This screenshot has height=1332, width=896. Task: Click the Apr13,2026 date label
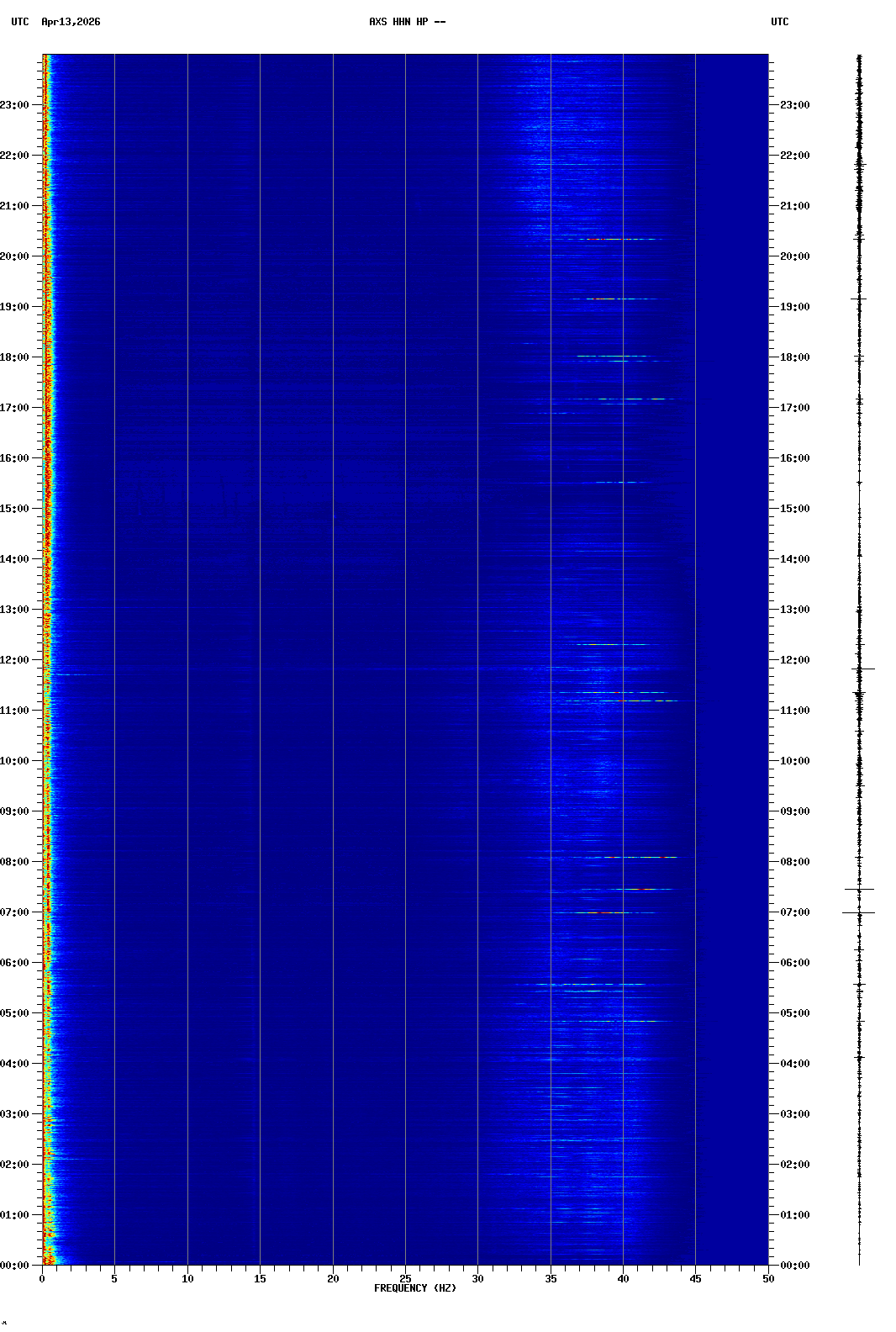[x=71, y=22]
